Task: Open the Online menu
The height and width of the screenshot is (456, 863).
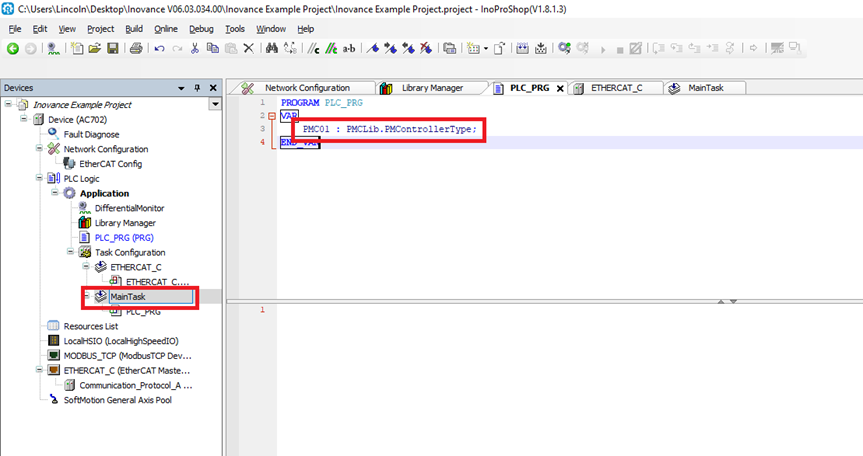Action: [x=166, y=29]
